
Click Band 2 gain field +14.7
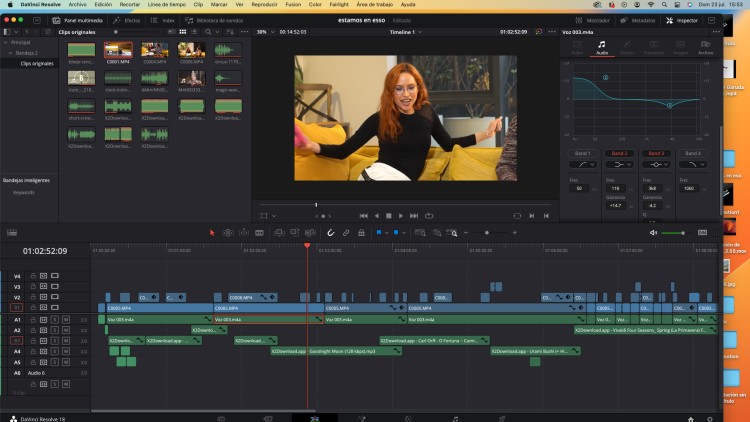coord(616,206)
